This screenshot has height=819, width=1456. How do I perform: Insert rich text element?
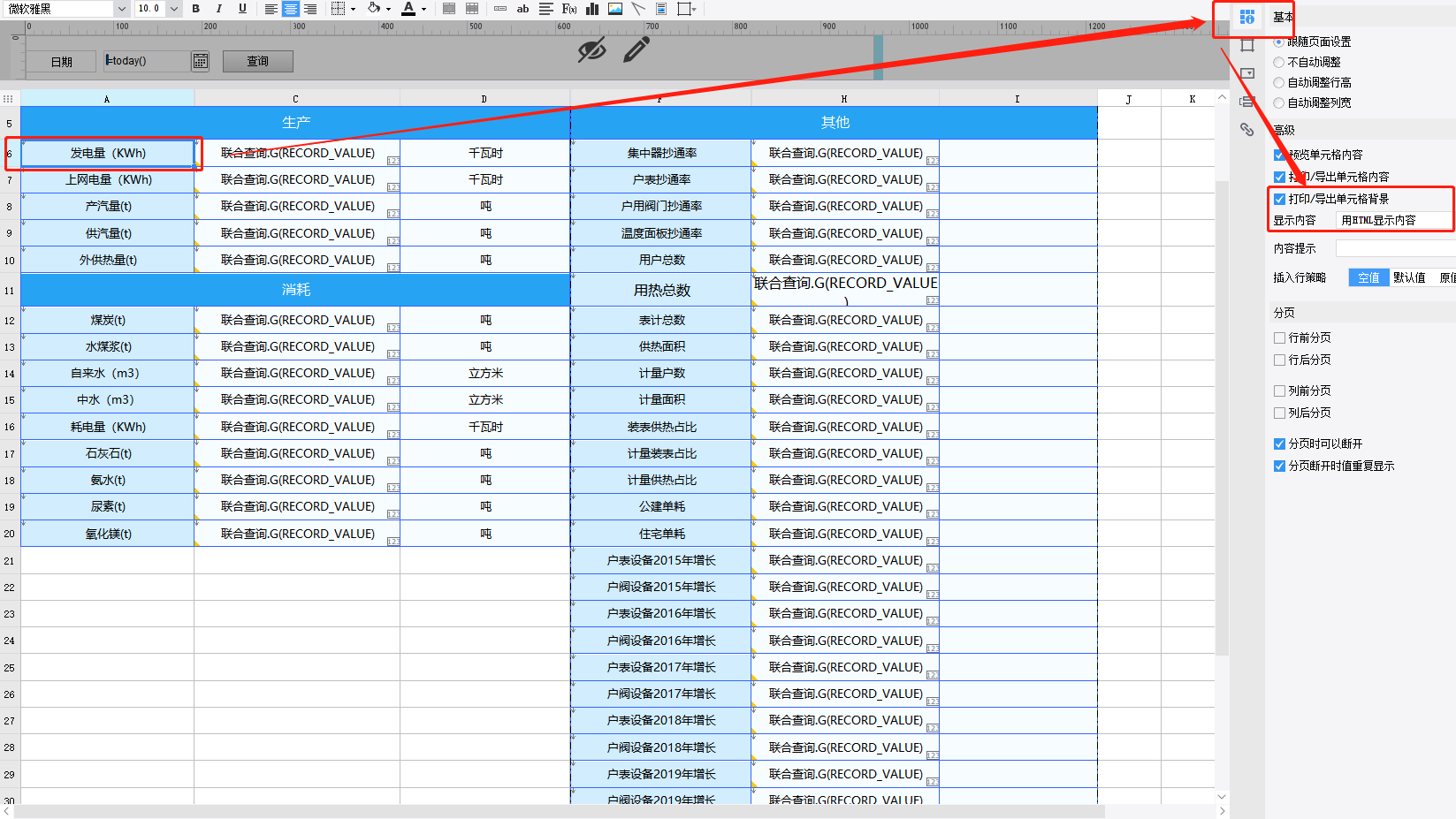(546, 9)
